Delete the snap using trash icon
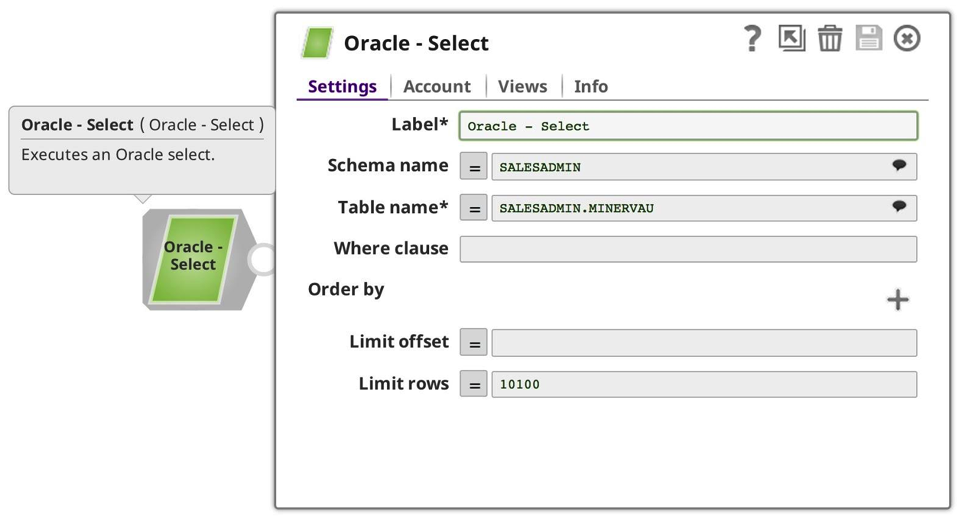 coord(829,39)
